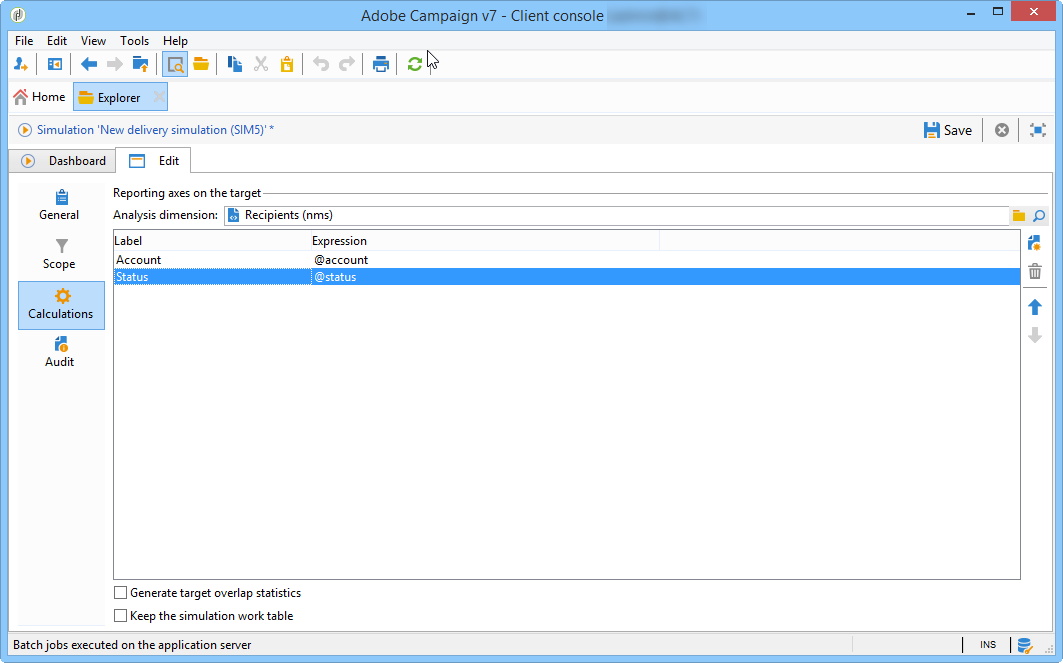This screenshot has height=663, width=1063.
Task: Move Status row up with blue arrow
Action: pos(1035,307)
